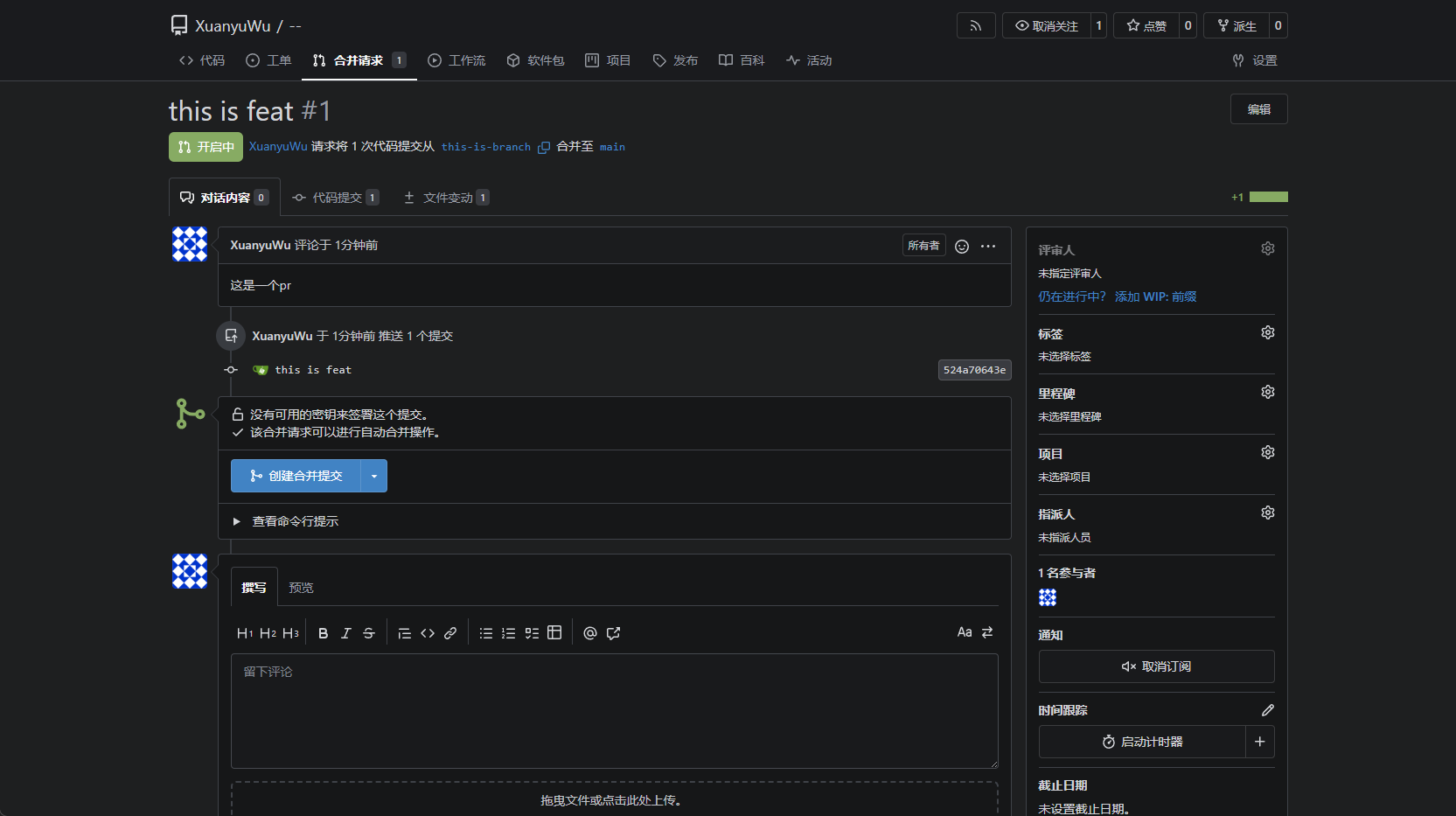Open 'this is feat' commit message link
Viewport: 1456px width, 816px height.
pyautogui.click(x=313, y=370)
